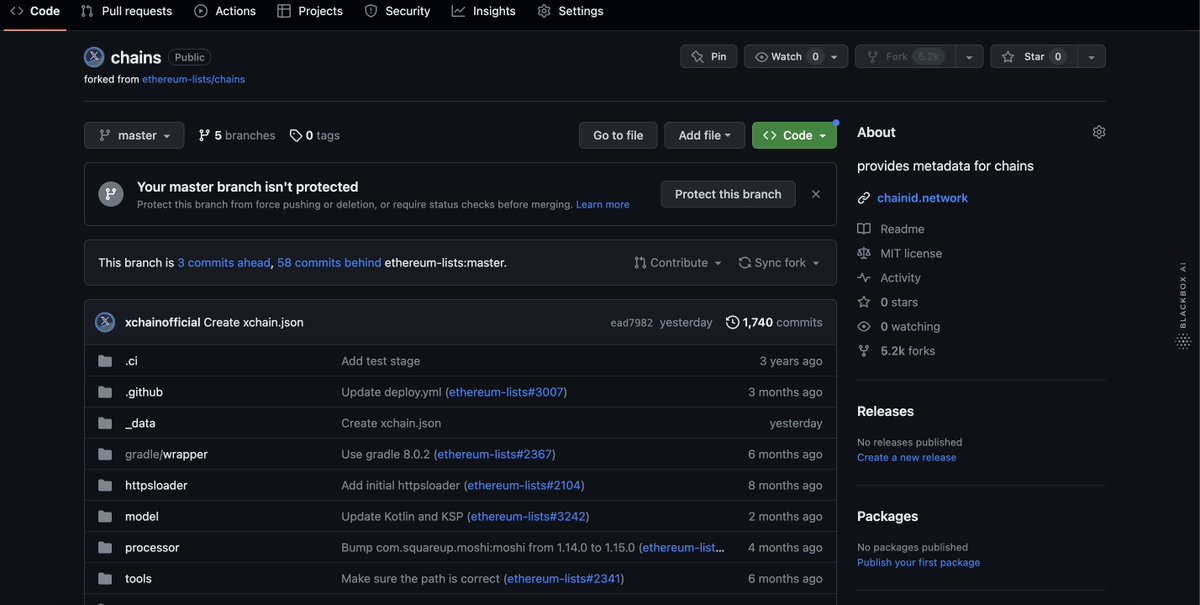Image resolution: width=1200 pixels, height=605 pixels.
Task: Open the master branch selector
Action: (x=134, y=135)
